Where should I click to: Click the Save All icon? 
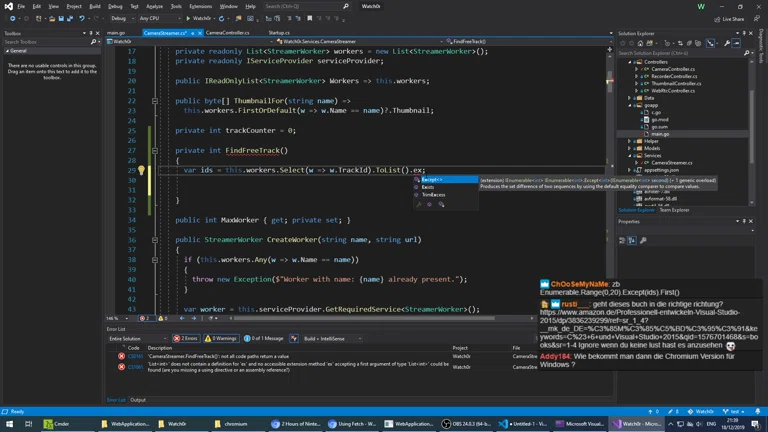(70, 19)
